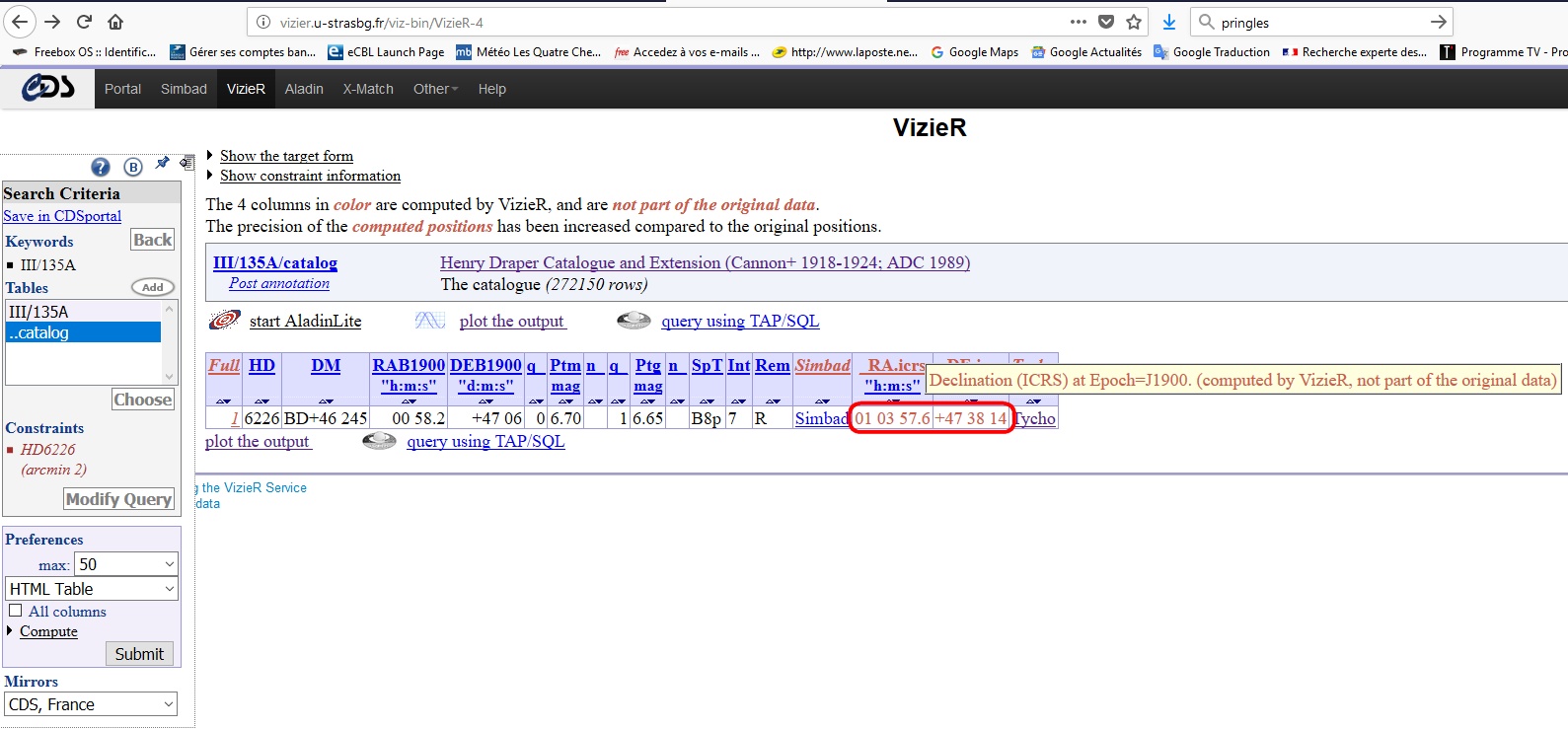1568x729 pixels.
Task: Click the AladinLite galaxy icon
Action: click(224, 321)
